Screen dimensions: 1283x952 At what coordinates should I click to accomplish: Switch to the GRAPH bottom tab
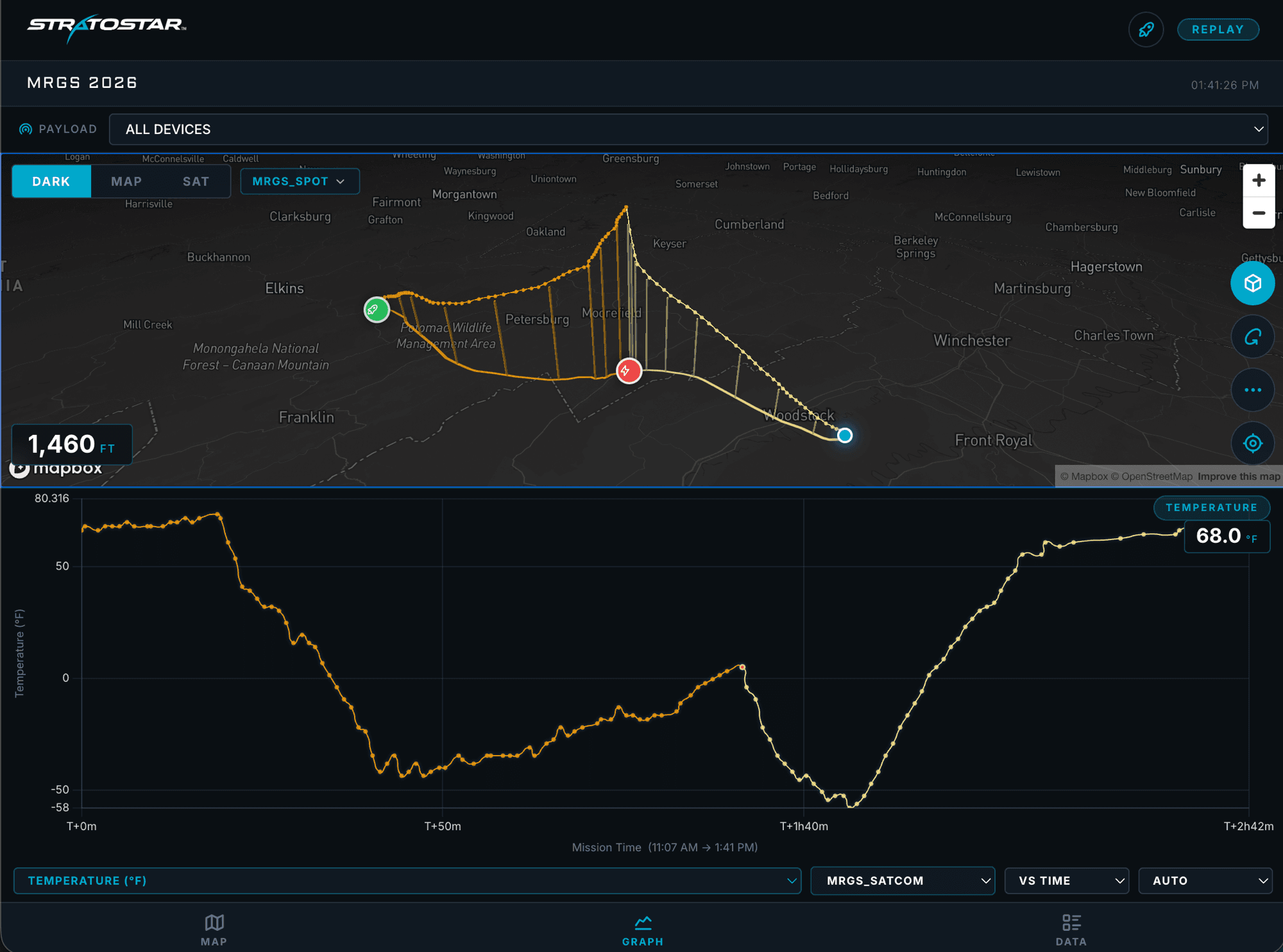642,930
